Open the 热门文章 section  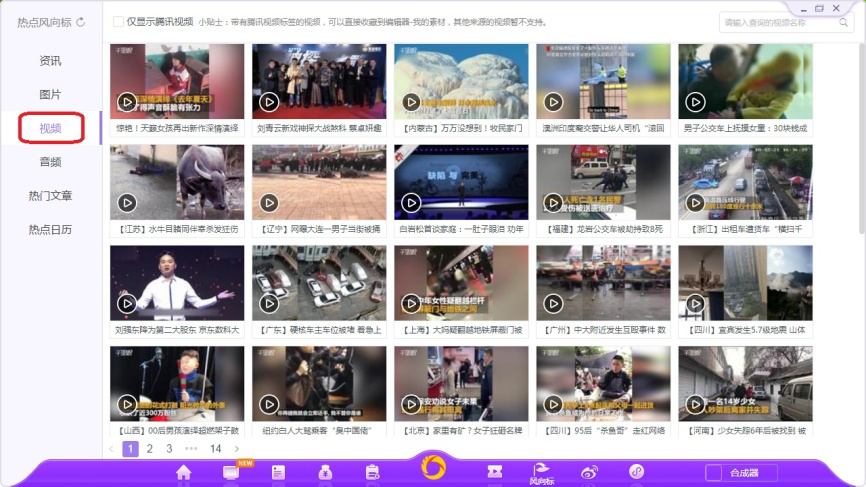(50, 195)
